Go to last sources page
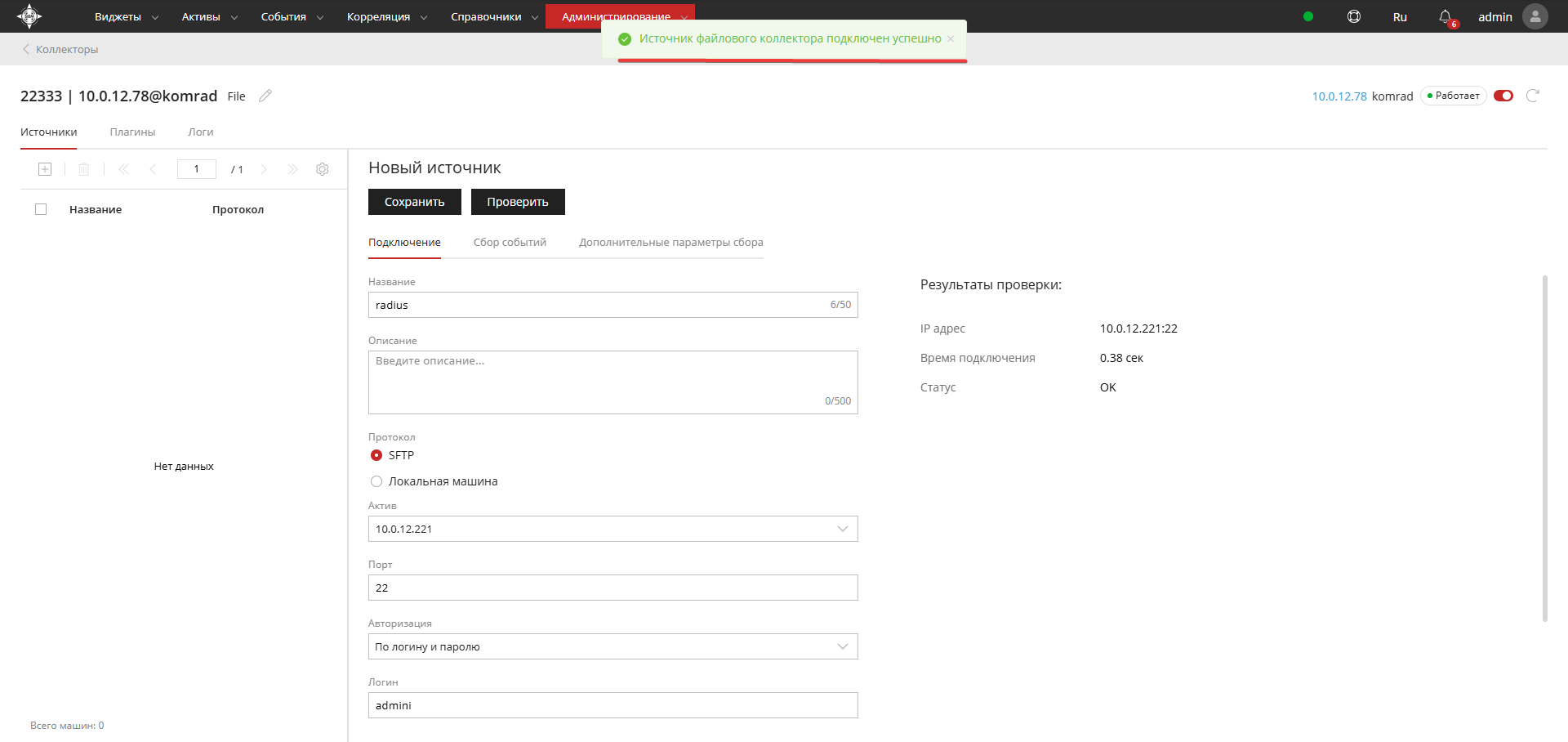Image resolution: width=1568 pixels, height=742 pixels. (x=292, y=169)
